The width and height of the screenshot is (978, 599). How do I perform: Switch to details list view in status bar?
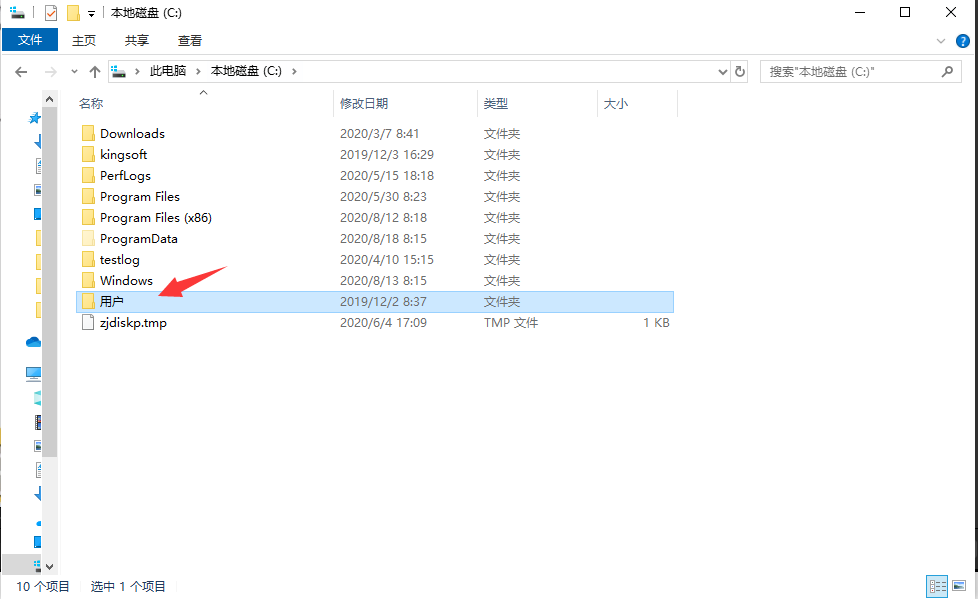coord(937,586)
